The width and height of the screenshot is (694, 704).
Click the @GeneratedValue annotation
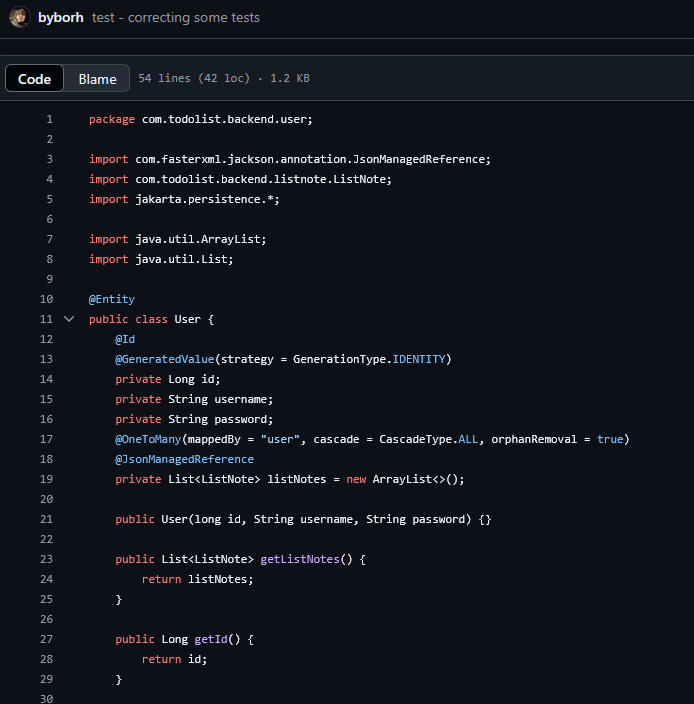166,359
